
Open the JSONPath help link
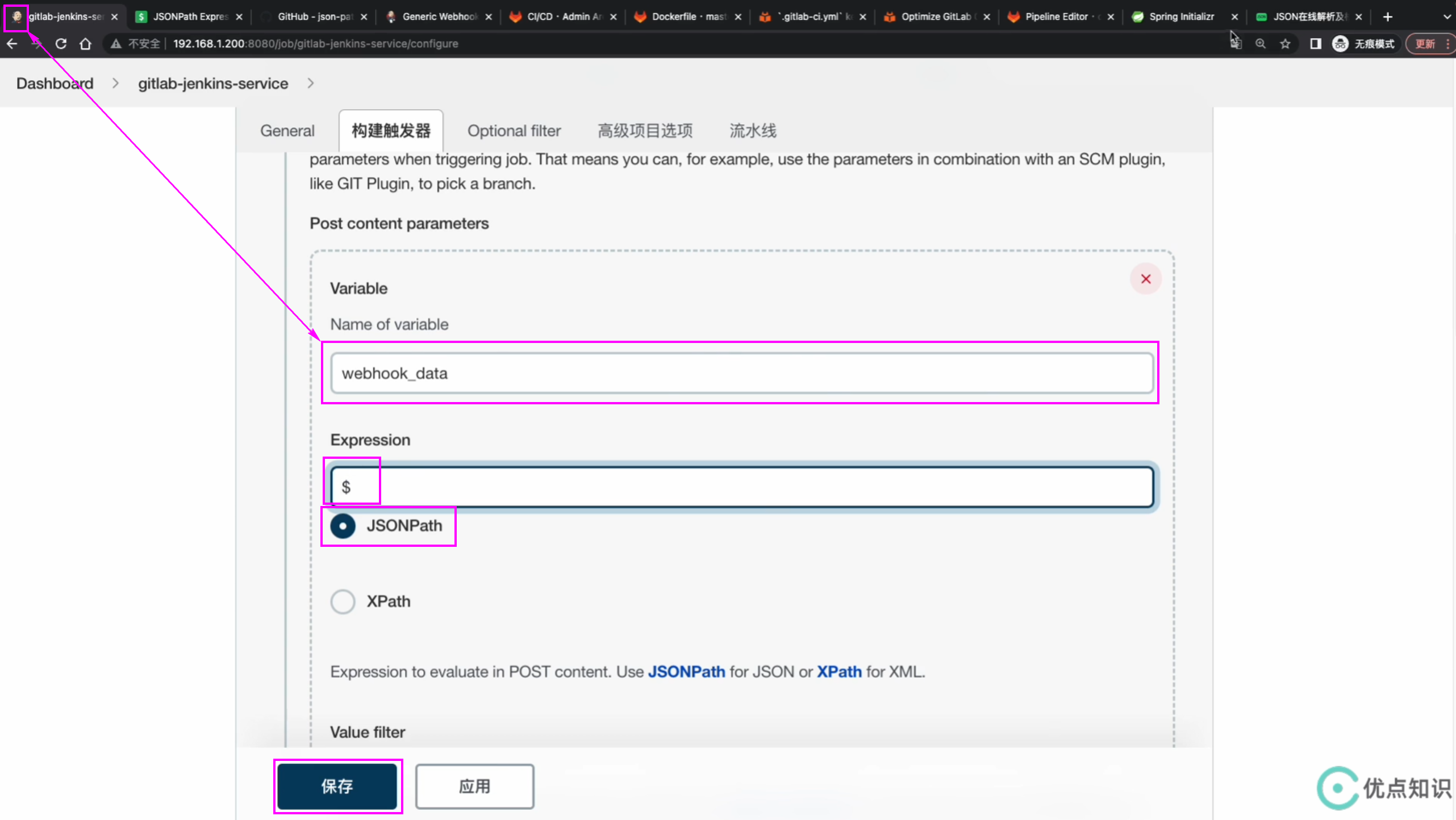click(x=686, y=672)
